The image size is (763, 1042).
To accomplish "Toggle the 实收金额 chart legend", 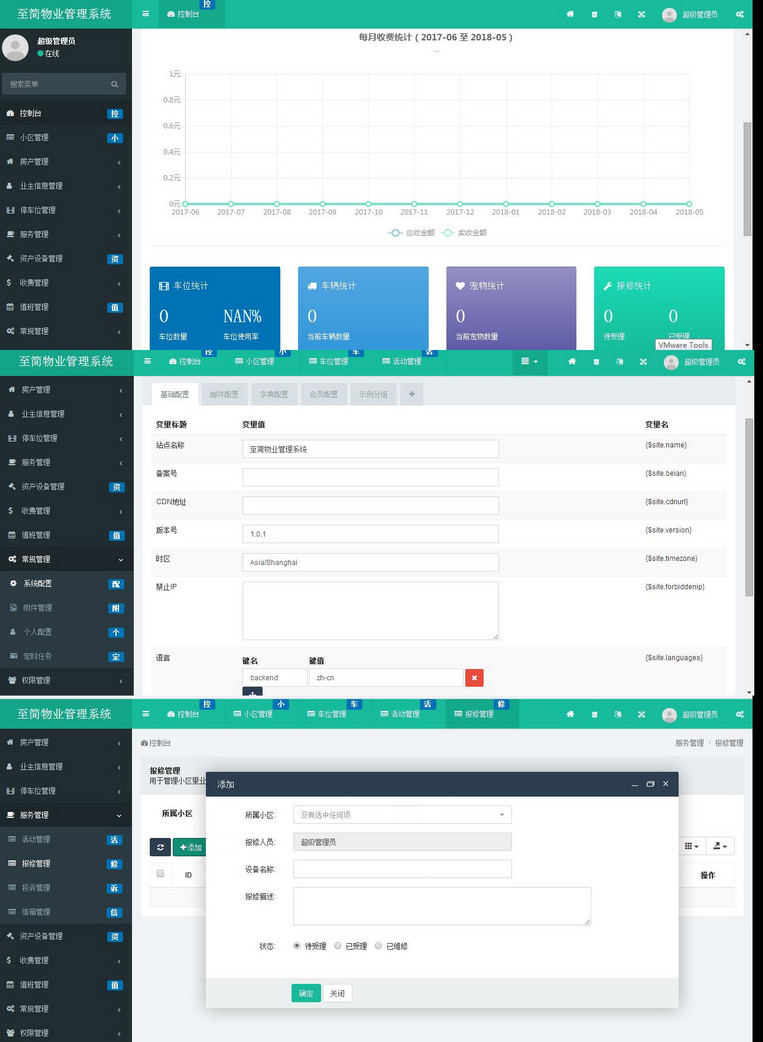I will [x=464, y=233].
